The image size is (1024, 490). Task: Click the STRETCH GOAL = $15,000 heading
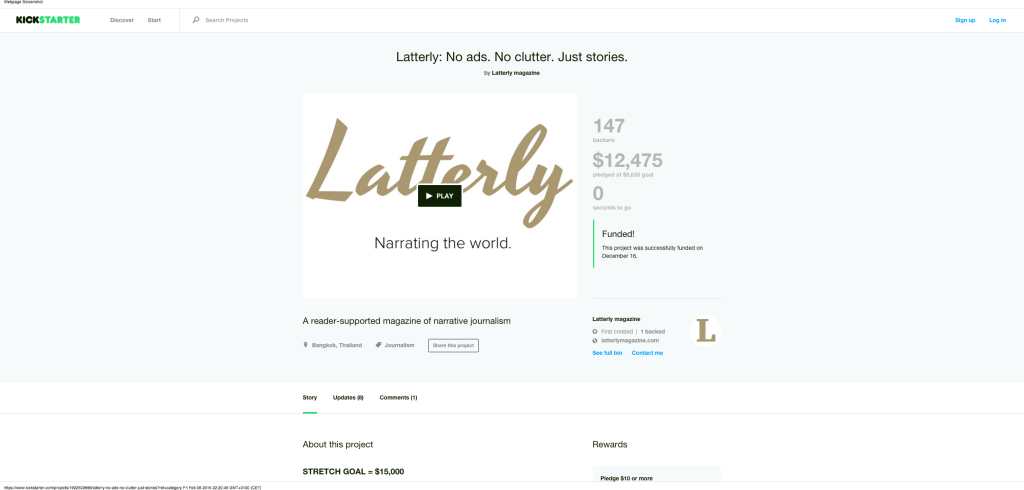point(353,472)
